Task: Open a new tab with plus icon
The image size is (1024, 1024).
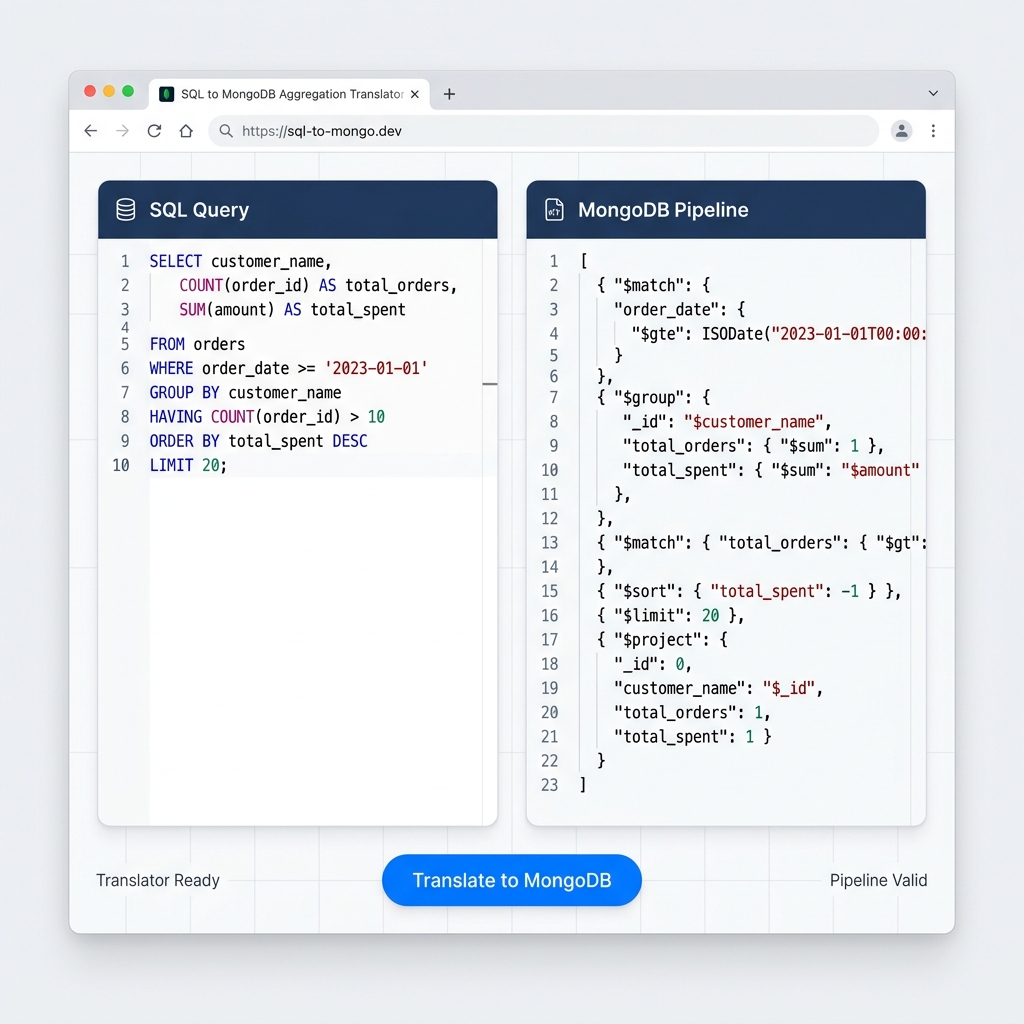Action: 449,94
